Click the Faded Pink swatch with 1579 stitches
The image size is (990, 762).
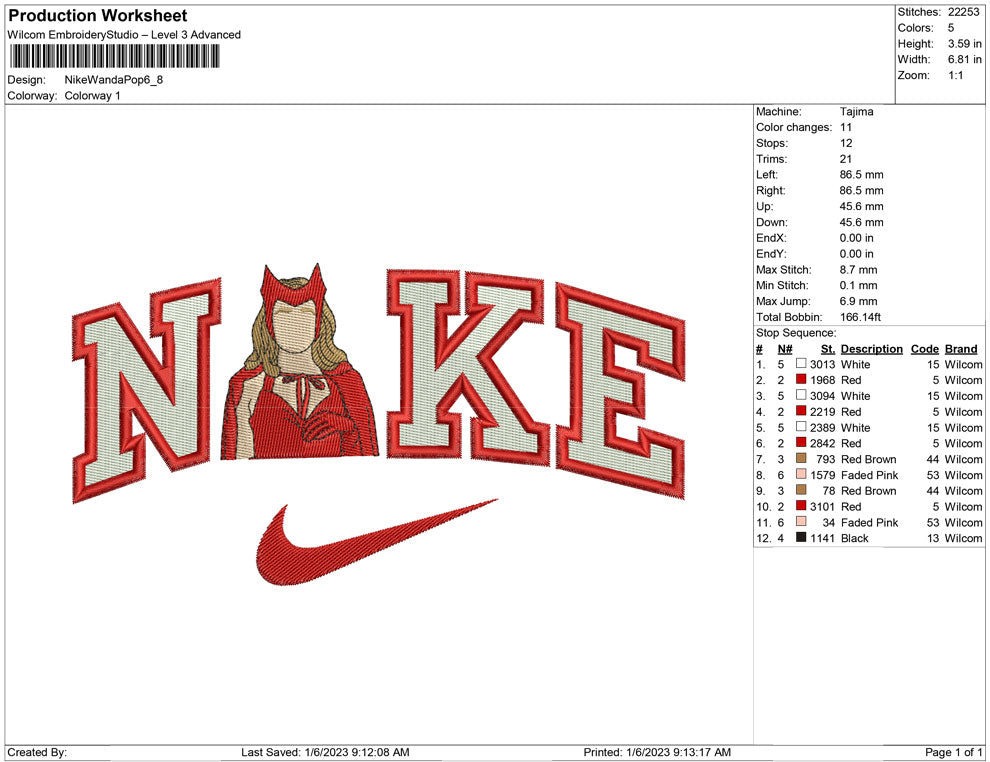(801, 474)
